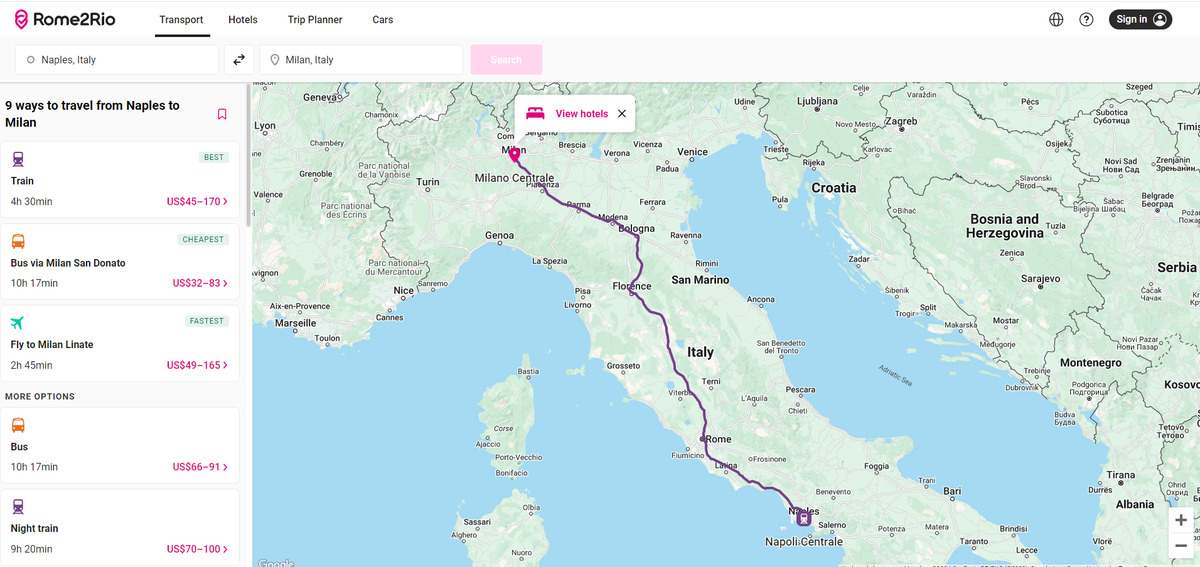Click the MORE OPTIONS heading
Image resolution: width=1200 pixels, height=567 pixels.
point(40,397)
